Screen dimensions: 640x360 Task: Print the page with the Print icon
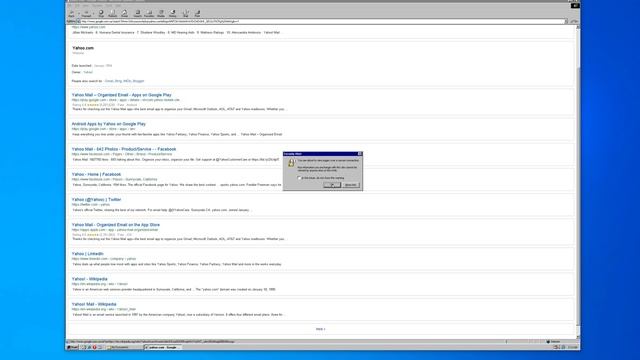coord(198,13)
